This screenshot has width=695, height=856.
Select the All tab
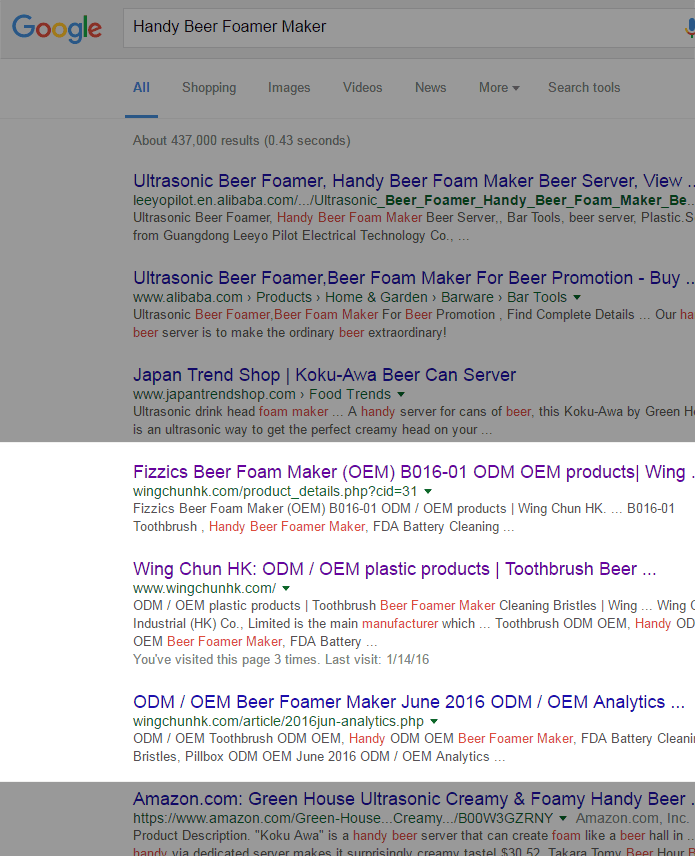pyautogui.click(x=141, y=87)
